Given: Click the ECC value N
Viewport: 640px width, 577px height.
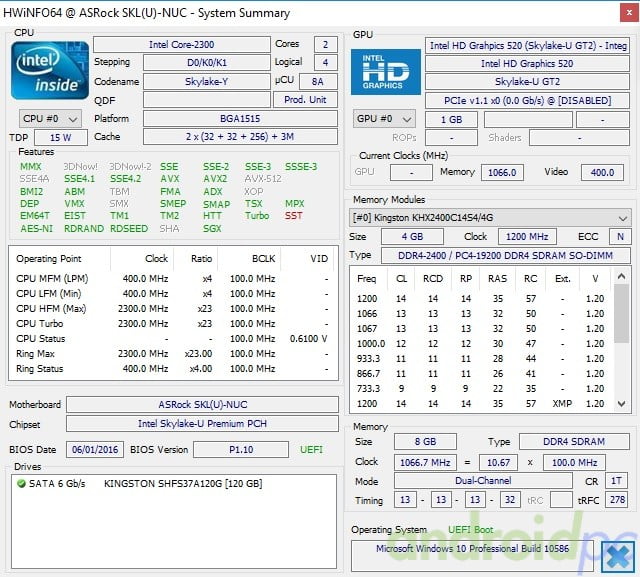Looking at the screenshot, I should [620, 237].
